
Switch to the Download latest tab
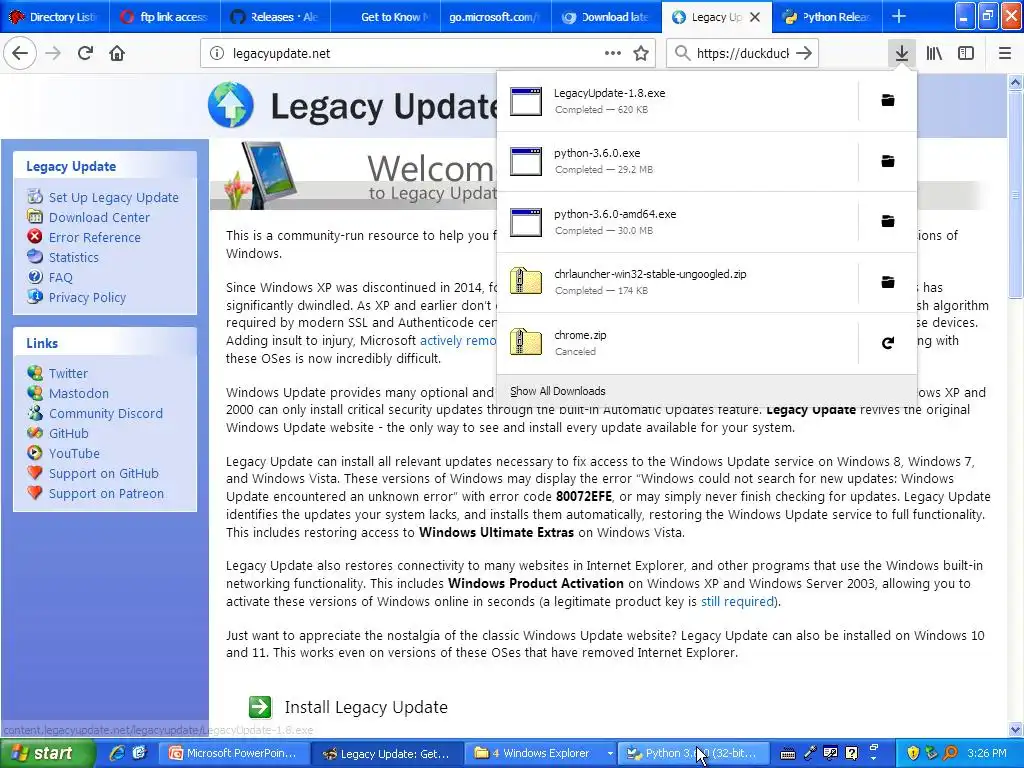coord(606,17)
